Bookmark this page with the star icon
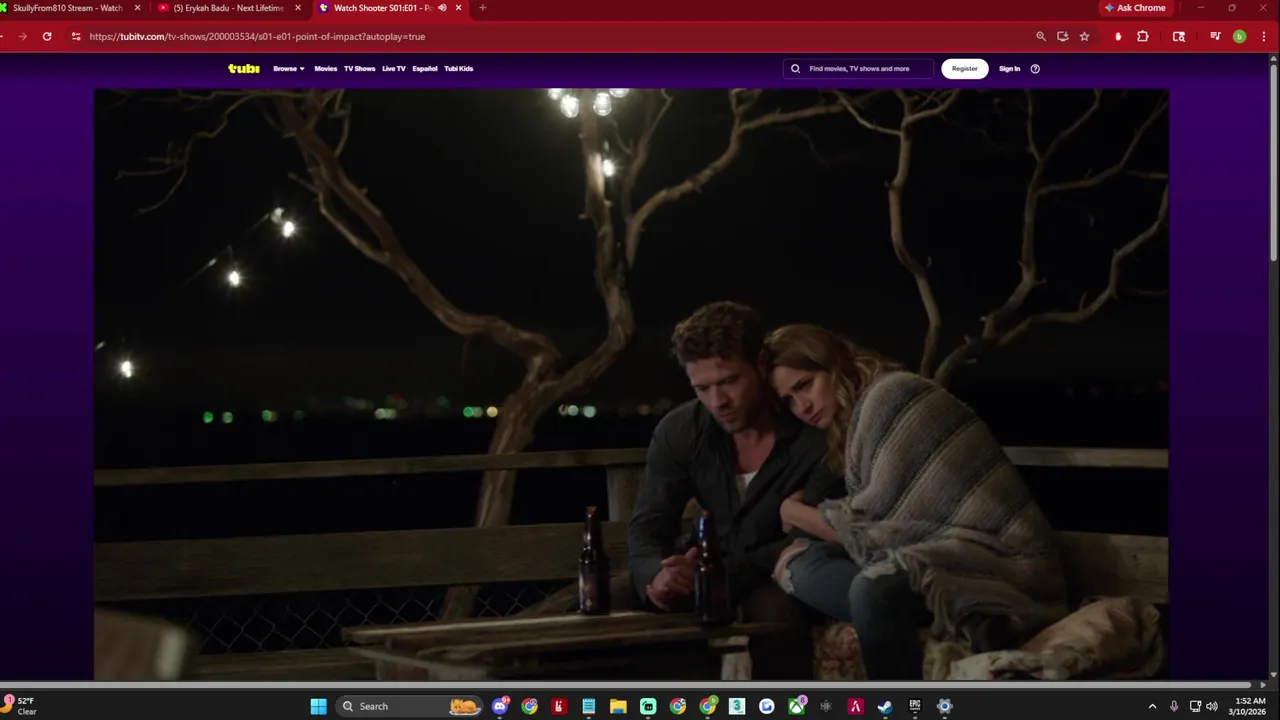 click(x=1084, y=36)
